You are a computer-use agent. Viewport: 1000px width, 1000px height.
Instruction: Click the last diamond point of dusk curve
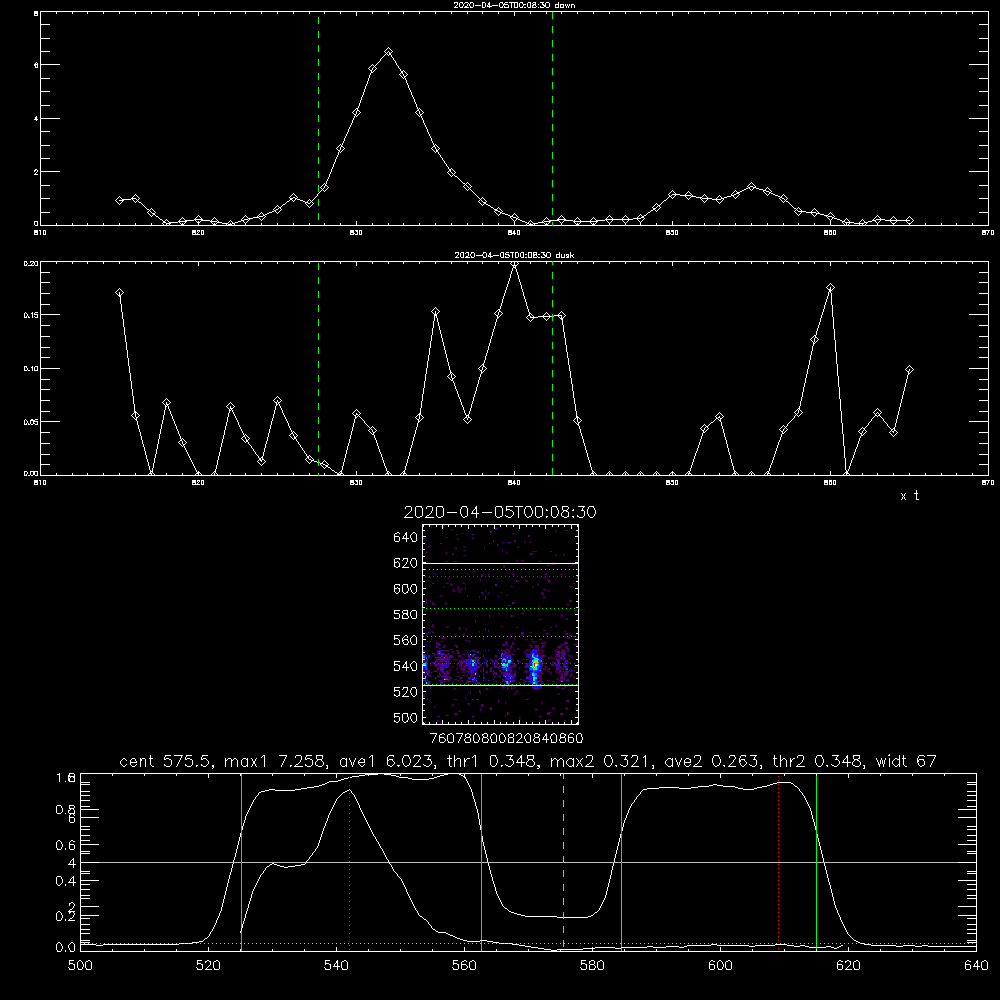[909, 369]
